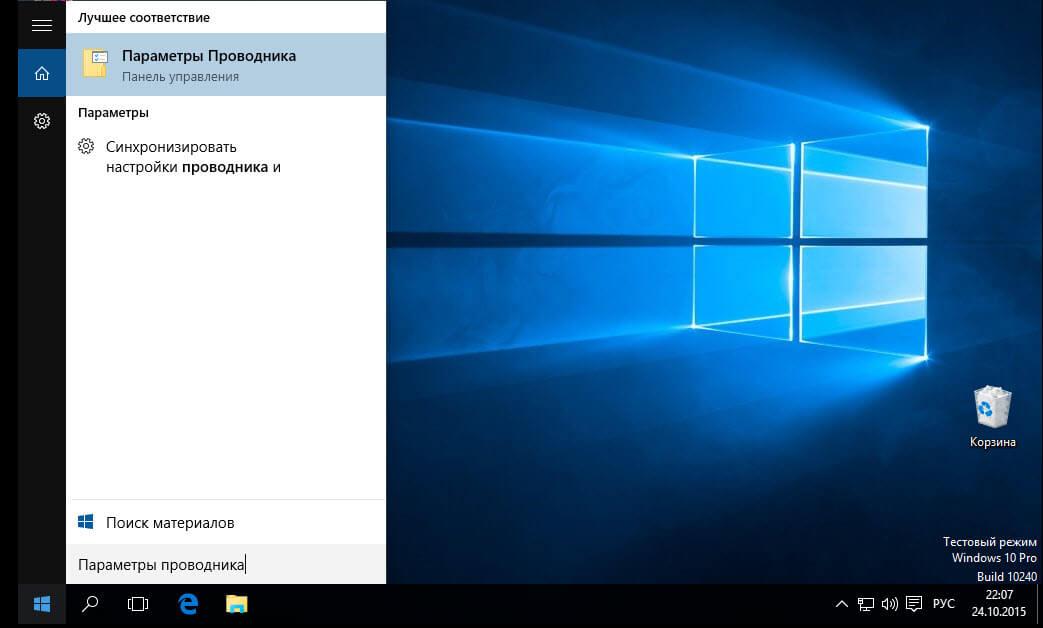
Task: Click Панель управления subtitle text
Action: (180, 77)
